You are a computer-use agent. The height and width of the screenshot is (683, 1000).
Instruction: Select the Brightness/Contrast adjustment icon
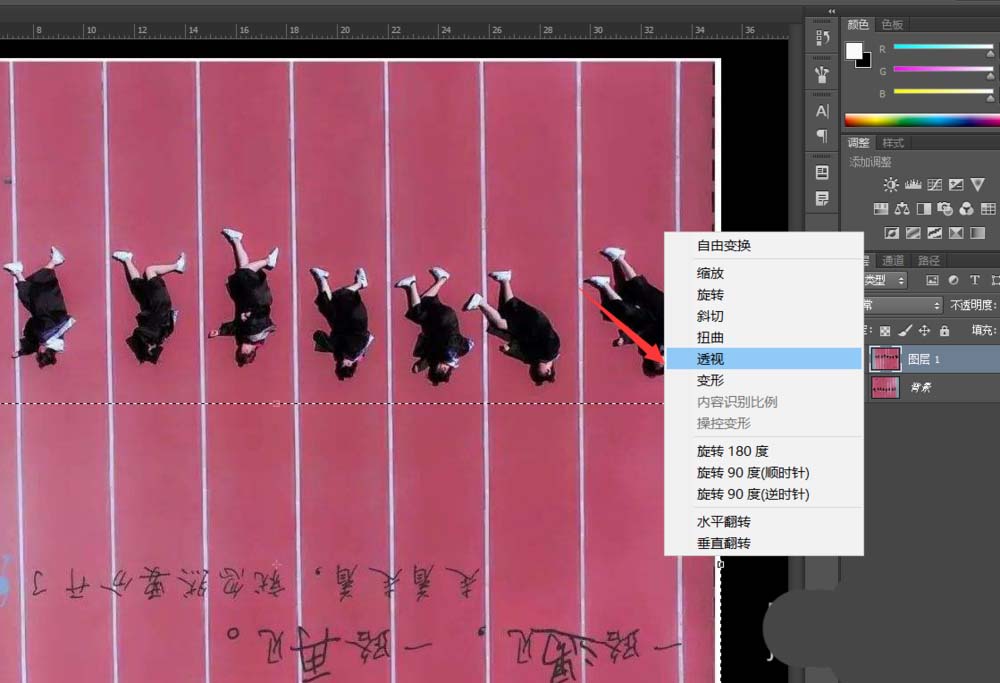pyautogui.click(x=890, y=184)
